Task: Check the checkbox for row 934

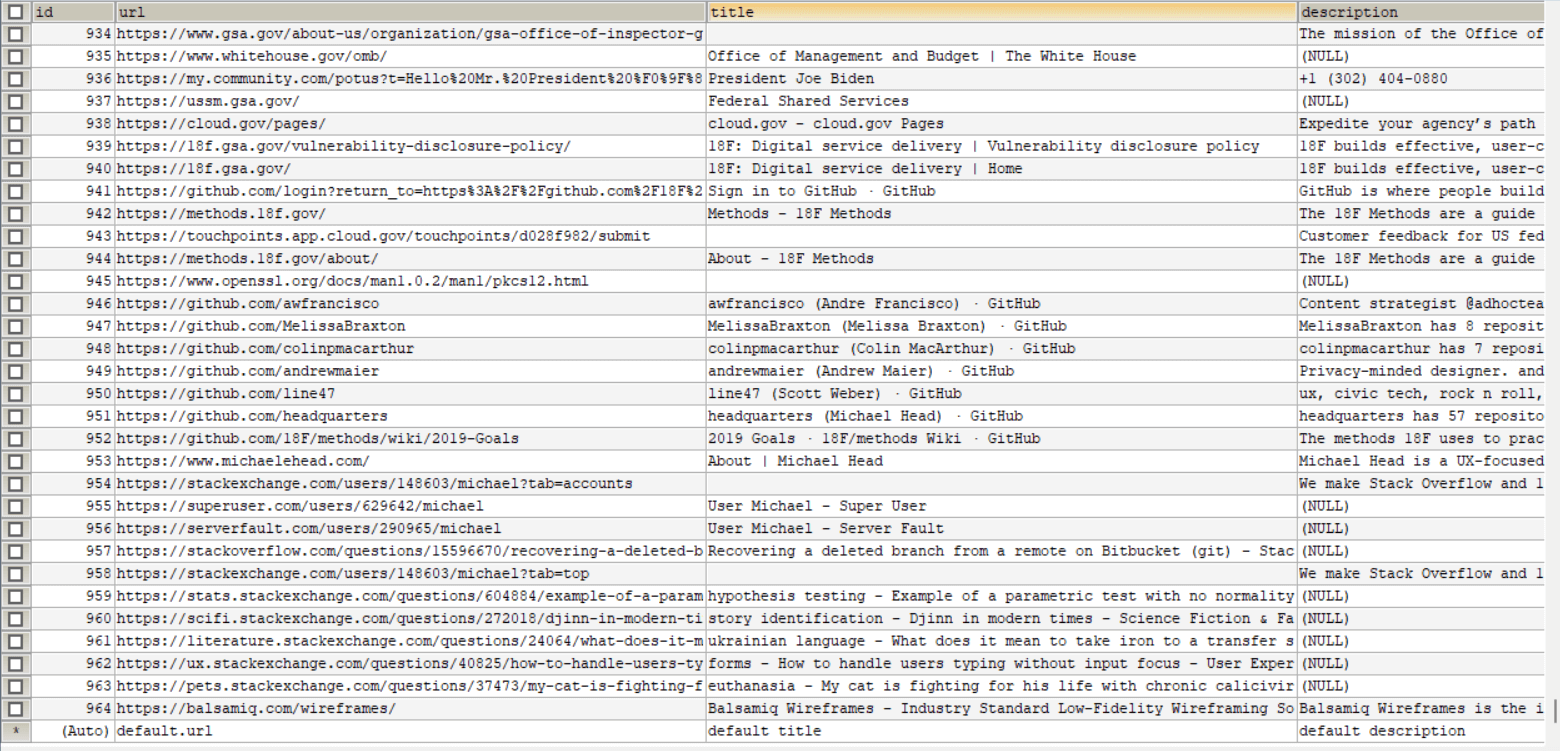Action: (x=15, y=34)
